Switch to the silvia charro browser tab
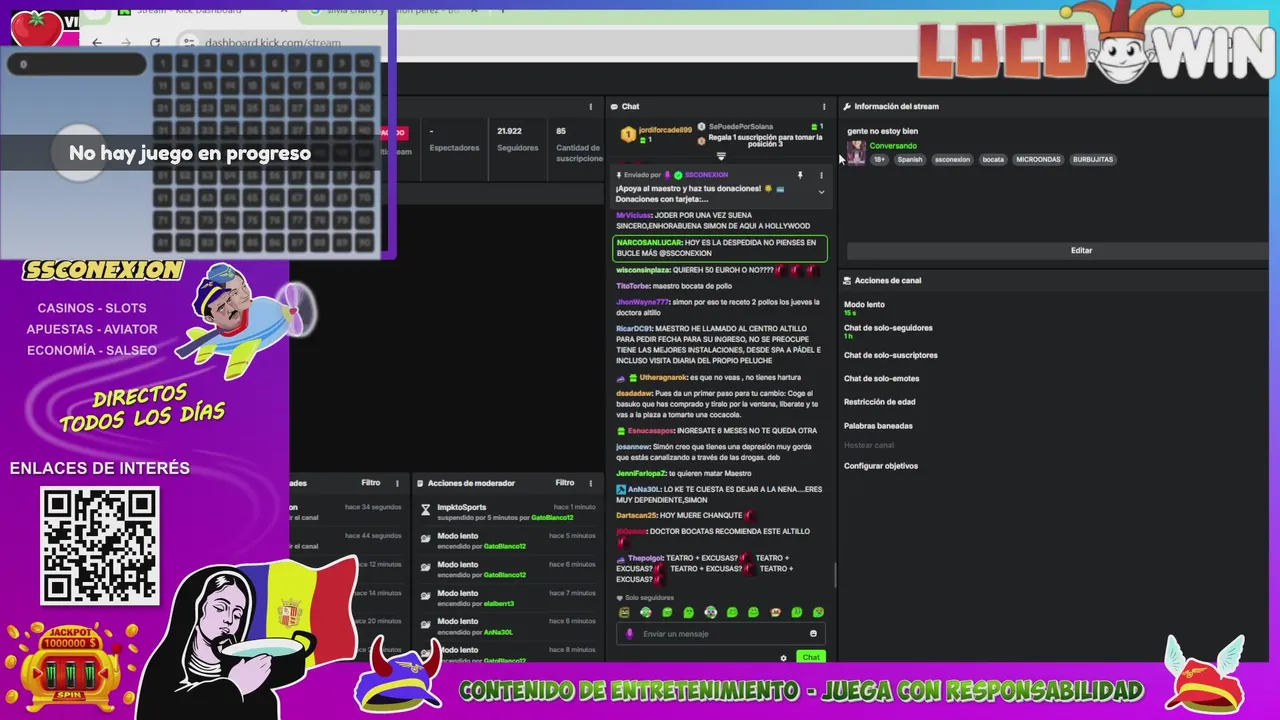This screenshot has width=1280, height=720. pyautogui.click(x=394, y=10)
